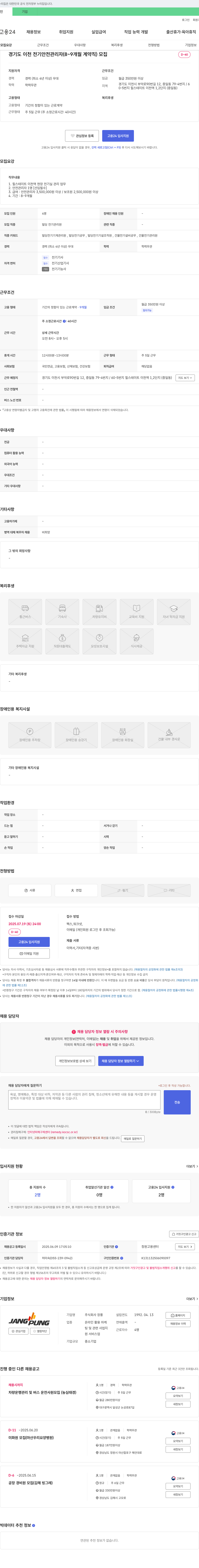Click info icon beside 빅데이터 추천 정보

[x=33, y=1525]
